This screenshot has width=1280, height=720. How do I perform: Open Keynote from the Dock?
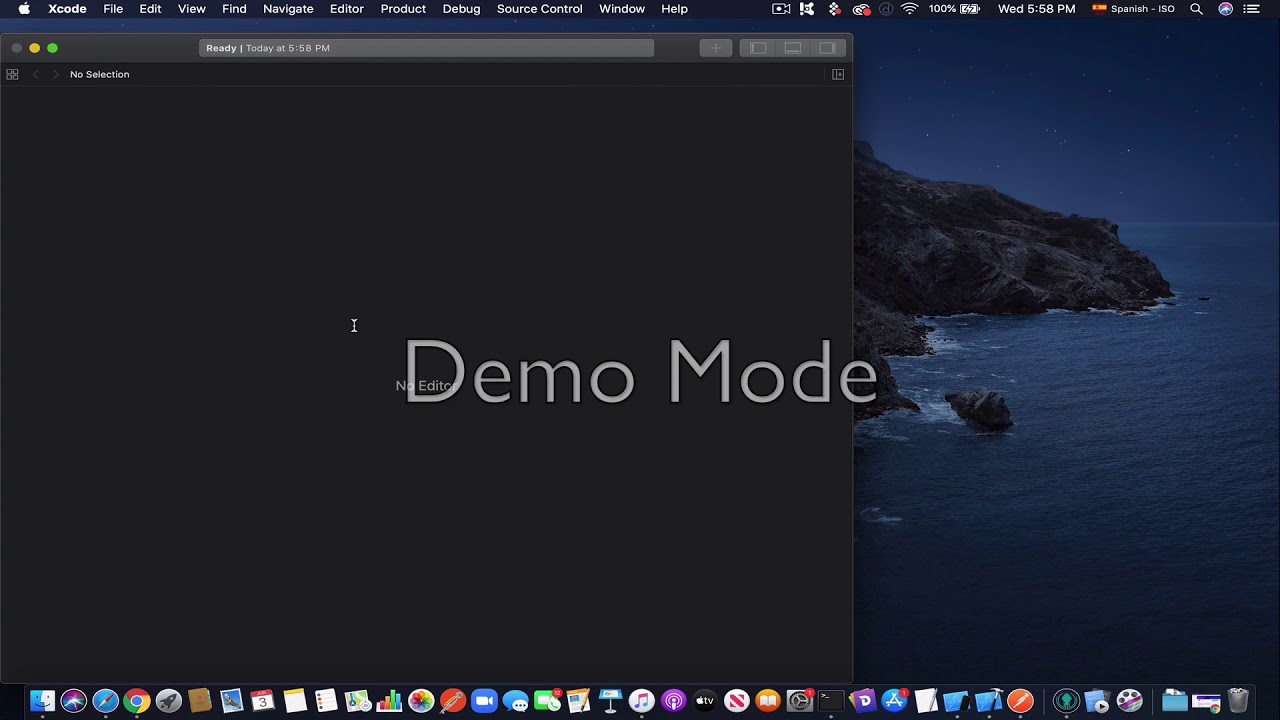(x=610, y=701)
